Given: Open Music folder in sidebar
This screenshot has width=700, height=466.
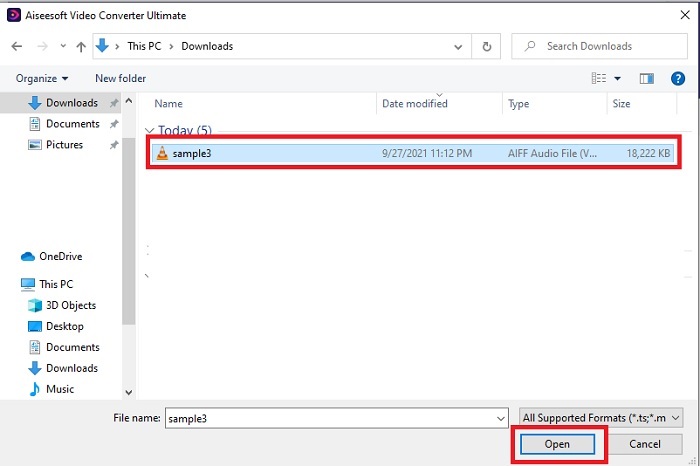Looking at the screenshot, I should point(51,389).
